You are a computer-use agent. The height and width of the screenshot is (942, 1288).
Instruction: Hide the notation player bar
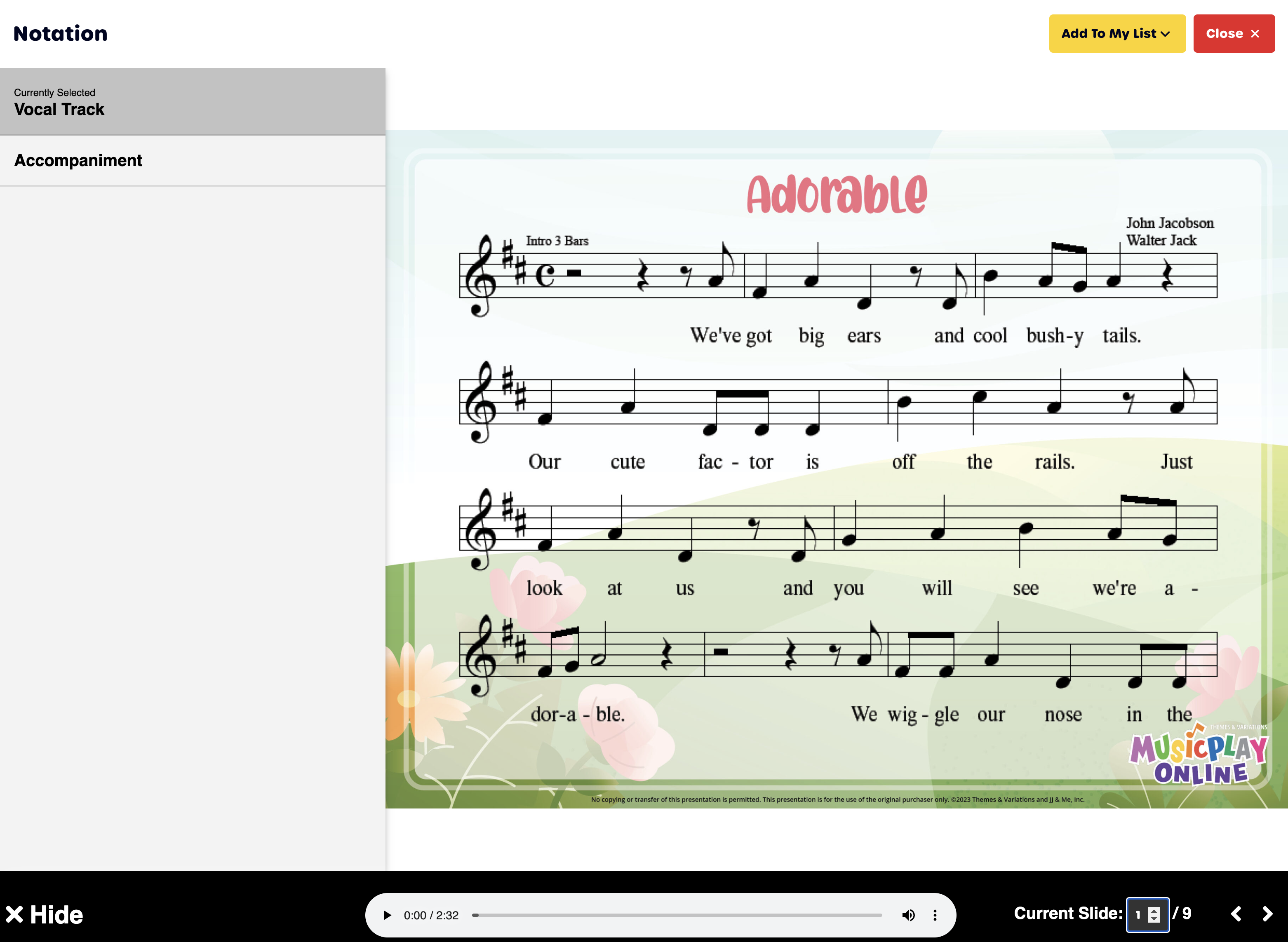[56, 915]
